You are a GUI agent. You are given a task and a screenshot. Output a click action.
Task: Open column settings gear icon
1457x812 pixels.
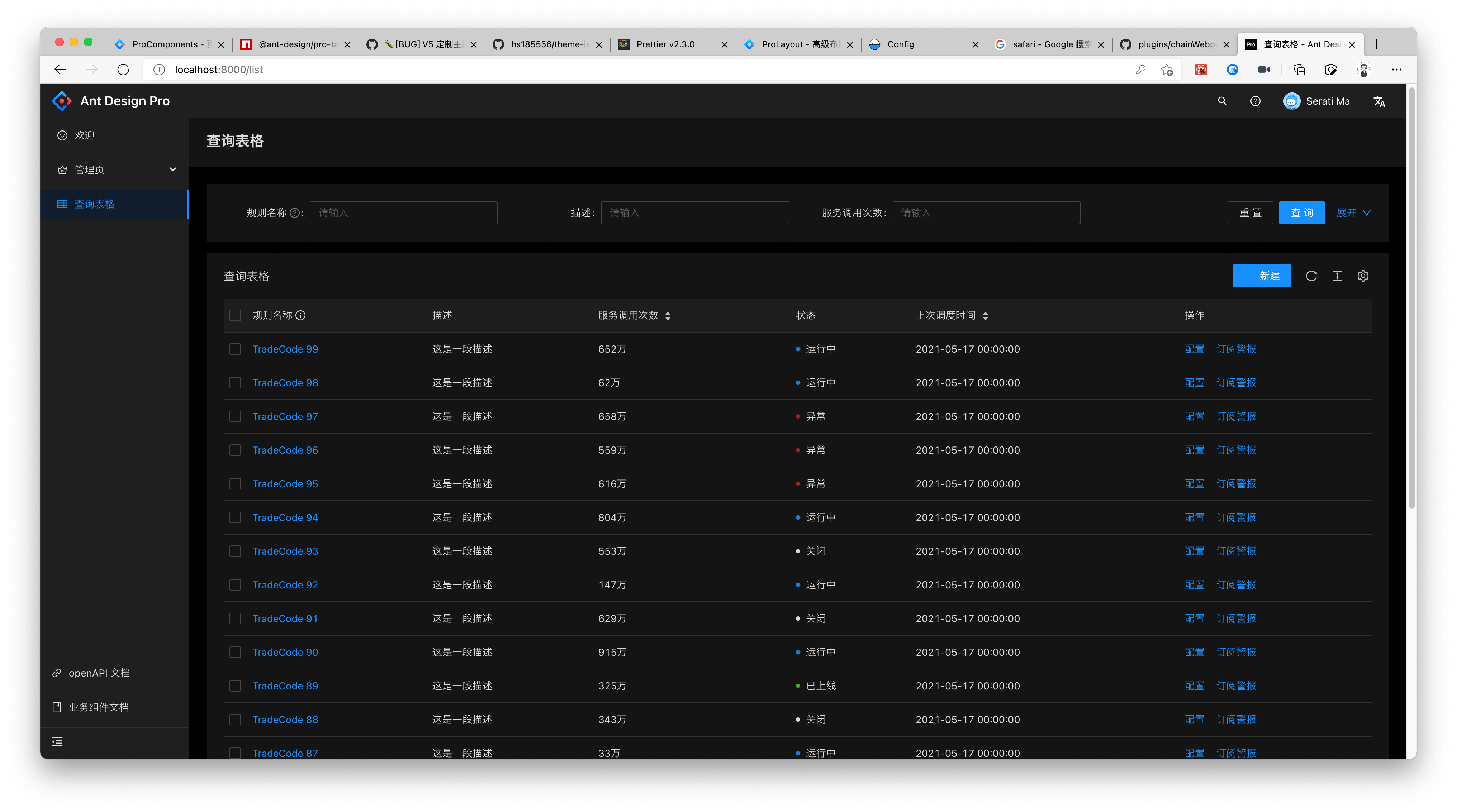pyautogui.click(x=1363, y=276)
